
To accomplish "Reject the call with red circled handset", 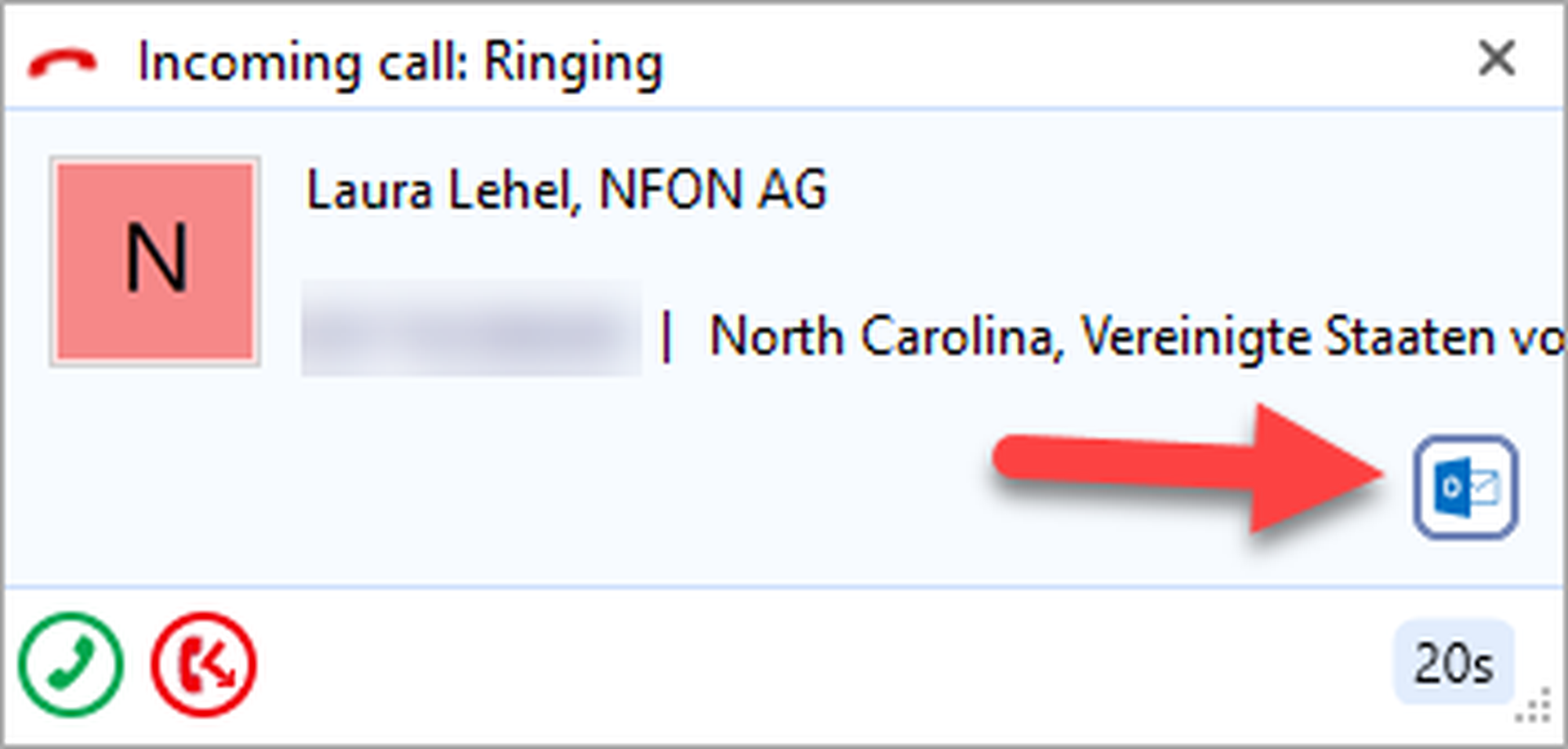I will (x=204, y=664).
